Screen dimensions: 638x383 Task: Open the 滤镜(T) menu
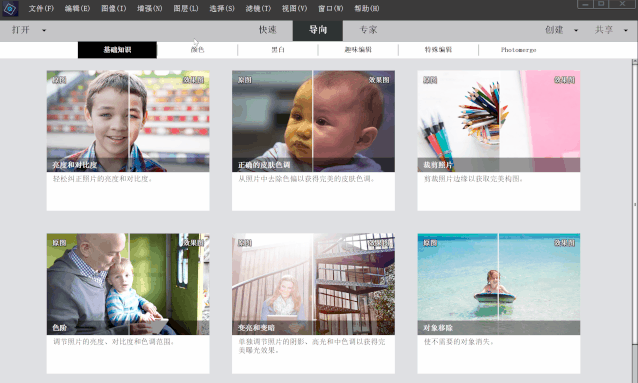coord(258,8)
